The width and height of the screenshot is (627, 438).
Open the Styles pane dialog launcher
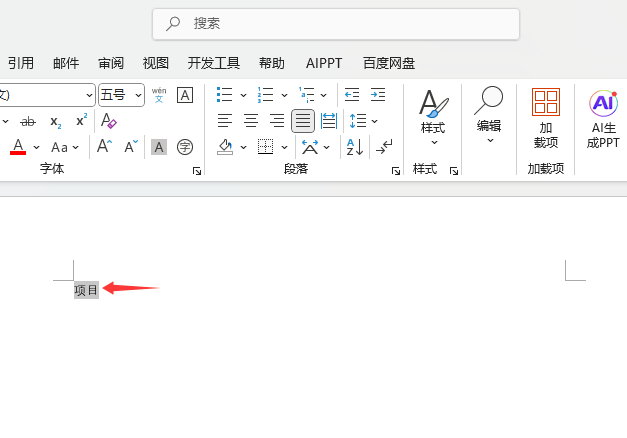click(454, 171)
